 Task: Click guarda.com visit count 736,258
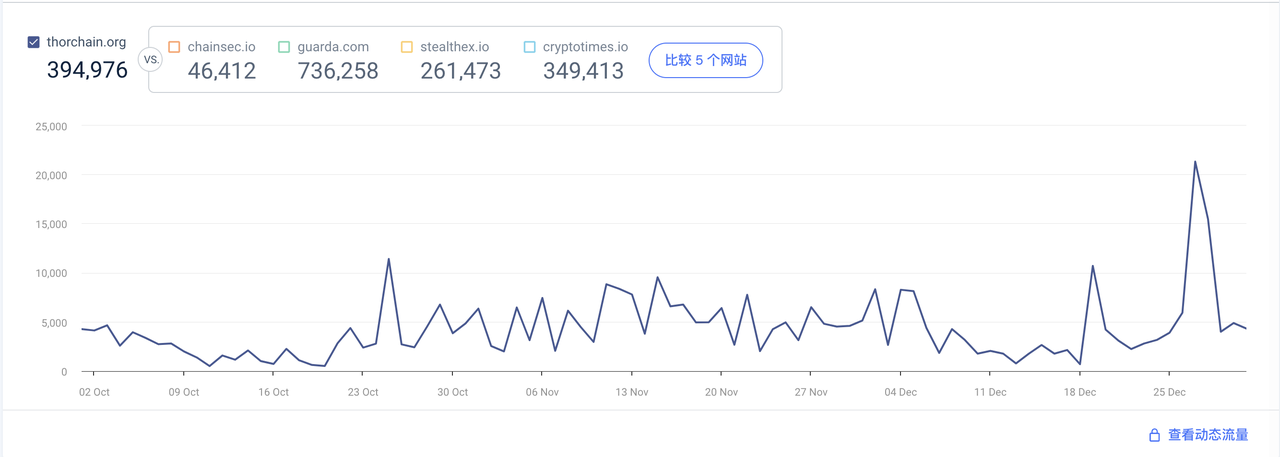click(338, 71)
